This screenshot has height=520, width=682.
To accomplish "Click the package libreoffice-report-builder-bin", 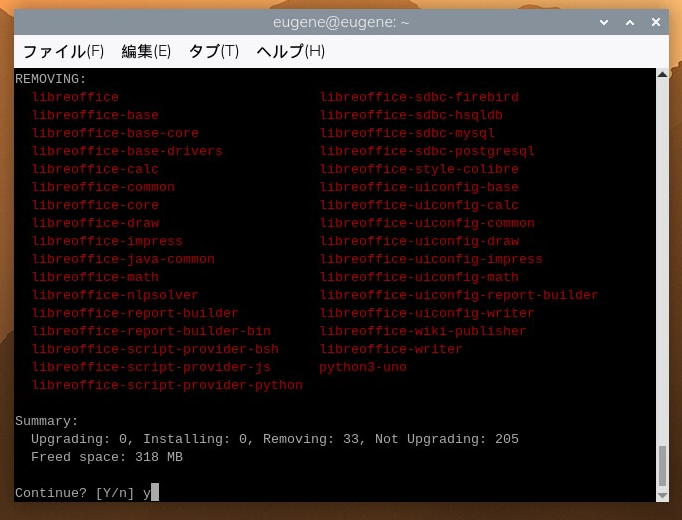I will [151, 331].
